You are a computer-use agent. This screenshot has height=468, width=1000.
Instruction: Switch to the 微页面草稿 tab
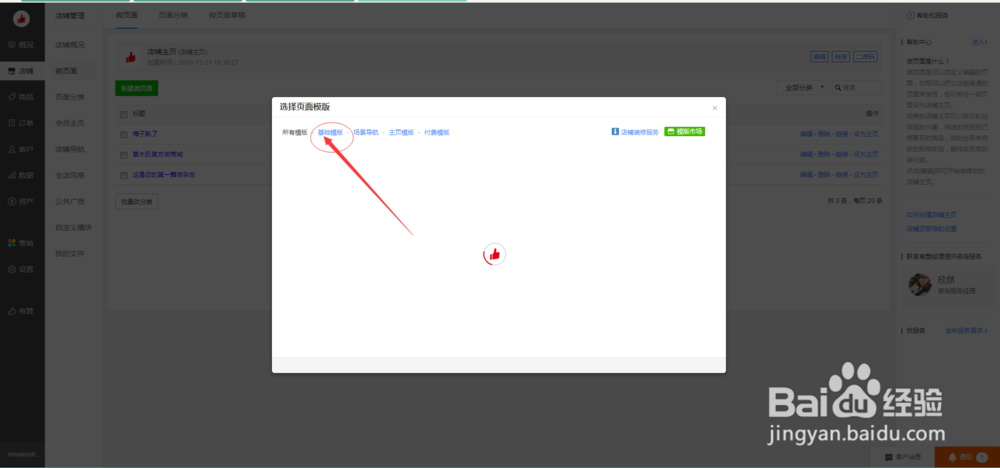click(x=226, y=15)
